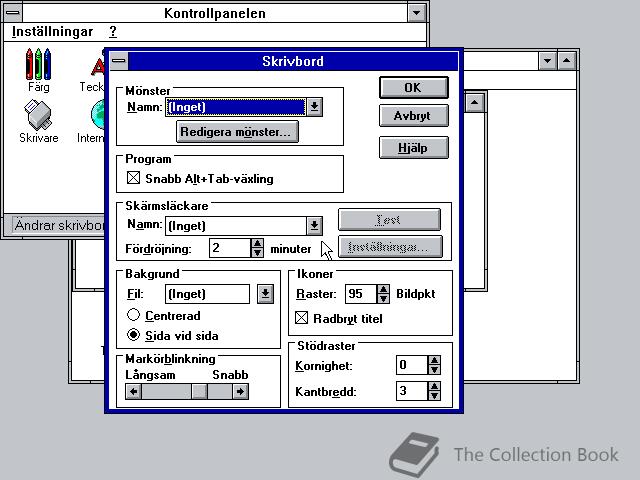
Task: Decrease Raster icon spacing with down arrow
Action: click(383, 298)
